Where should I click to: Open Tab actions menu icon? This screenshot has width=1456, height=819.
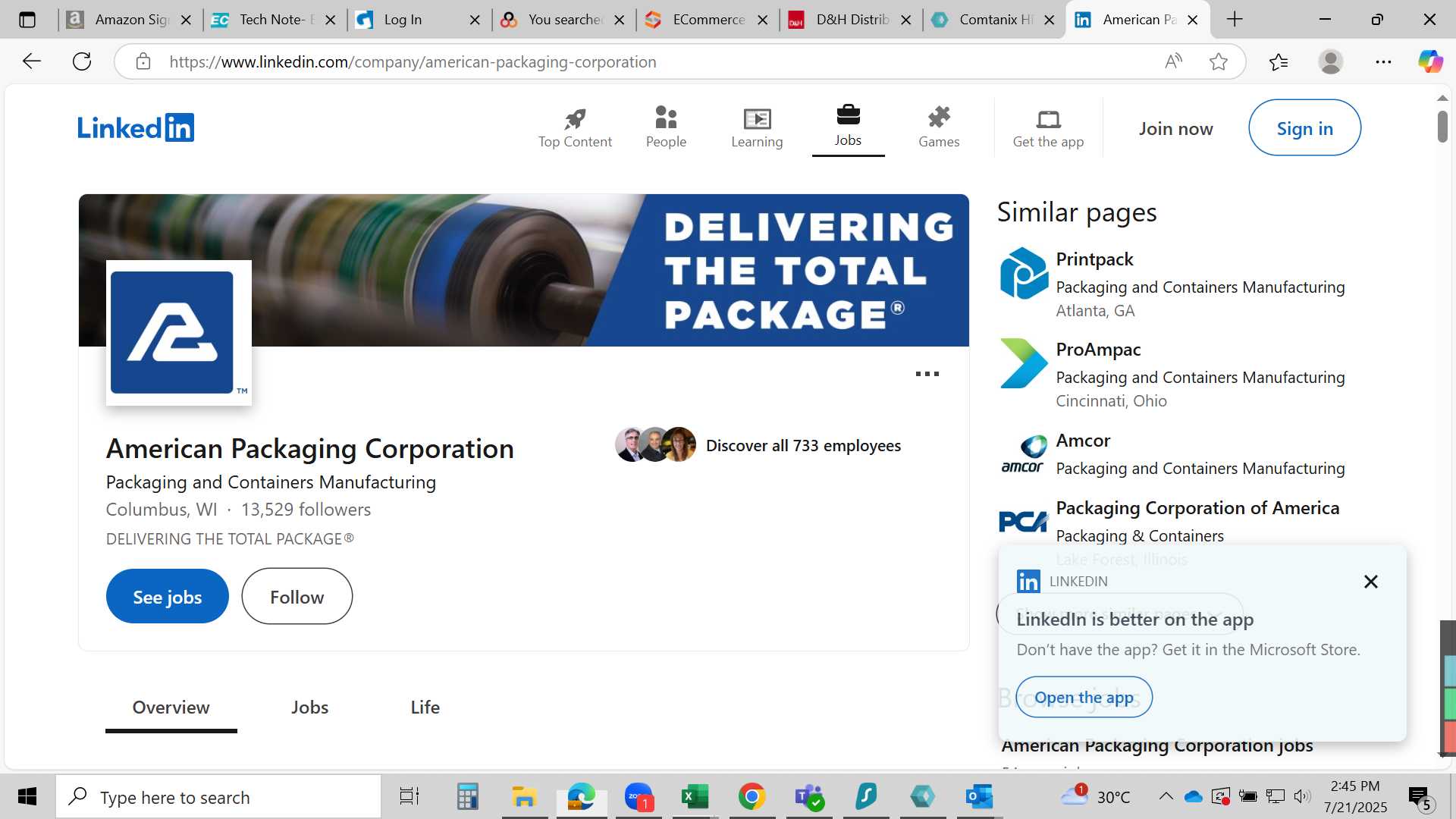[x=27, y=20]
